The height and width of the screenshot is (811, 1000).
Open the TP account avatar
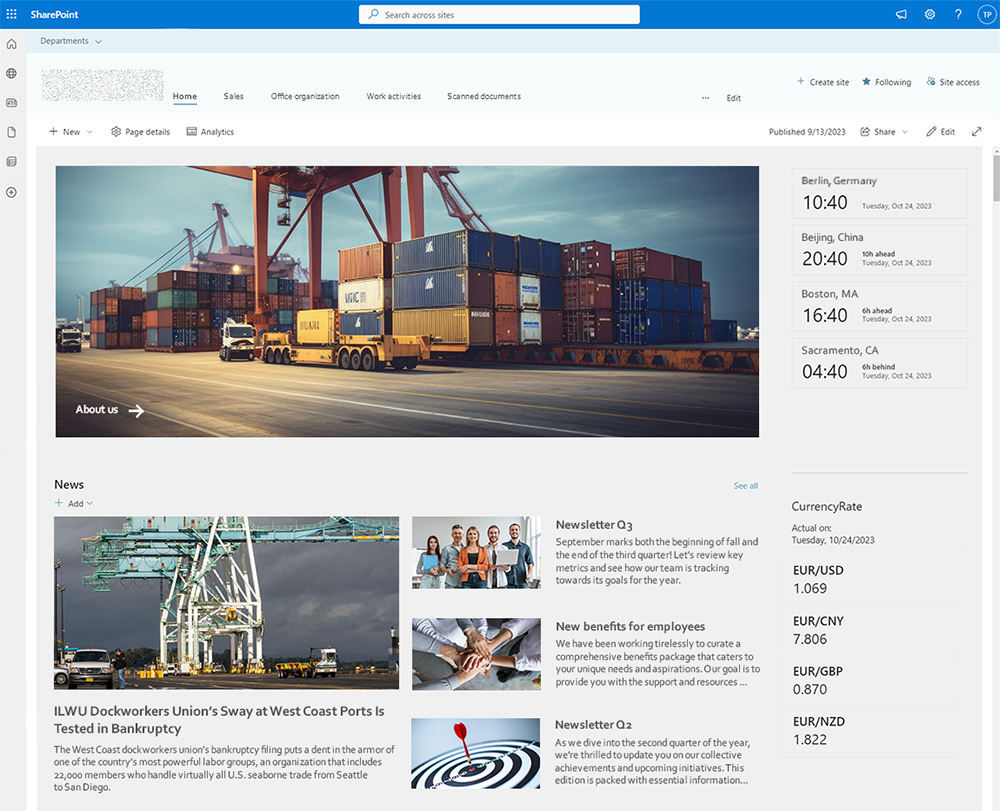(x=985, y=14)
